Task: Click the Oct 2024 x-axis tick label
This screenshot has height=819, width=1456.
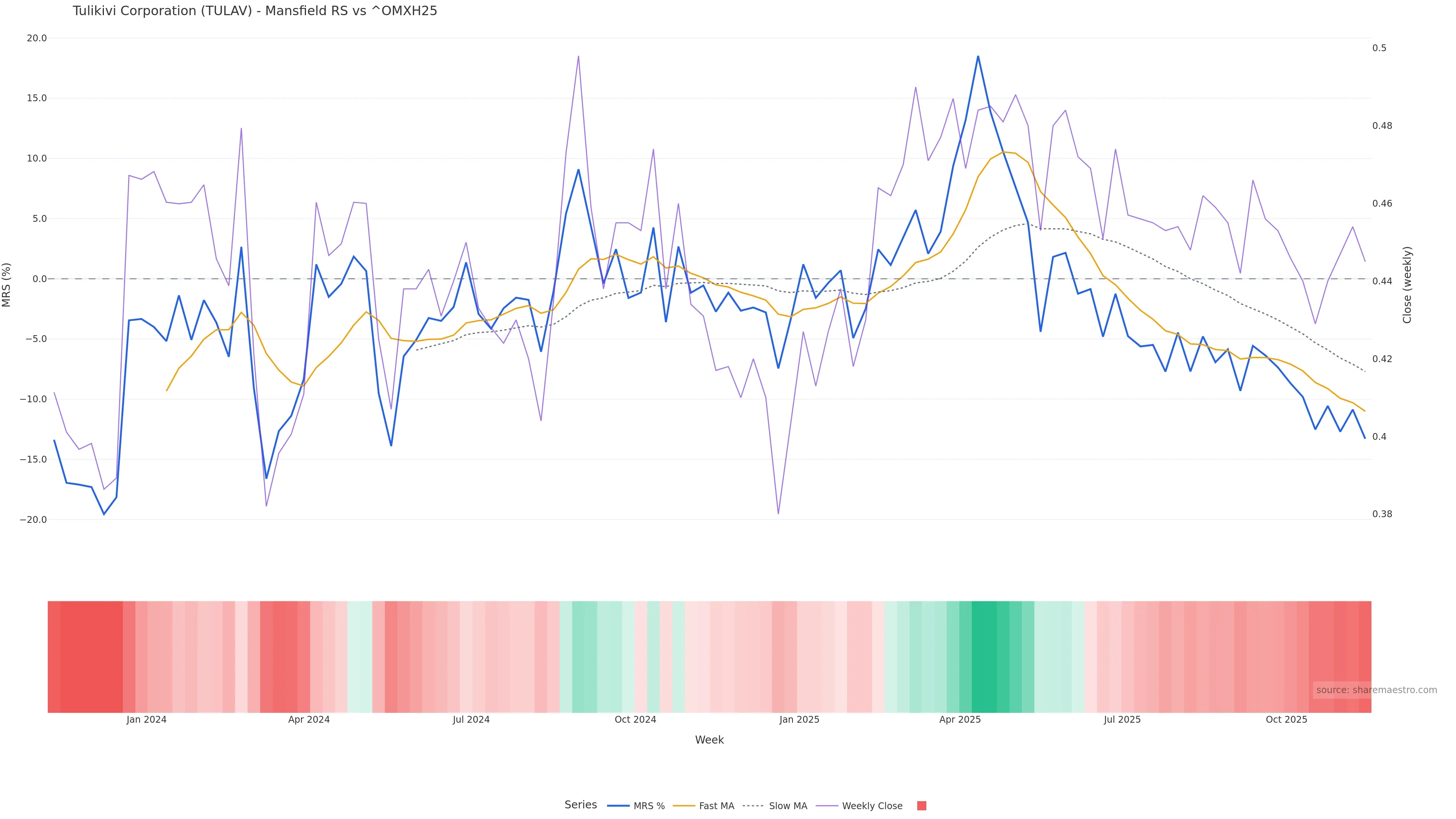Action: pos(635,720)
